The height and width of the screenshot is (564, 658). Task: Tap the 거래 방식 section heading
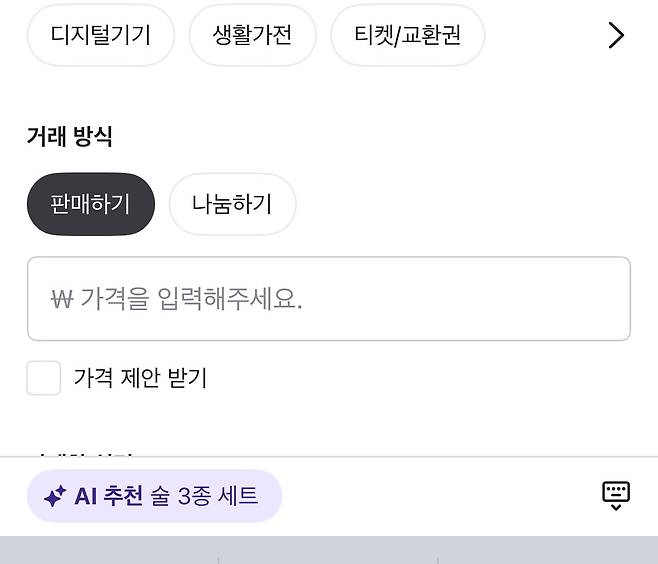[70, 137]
